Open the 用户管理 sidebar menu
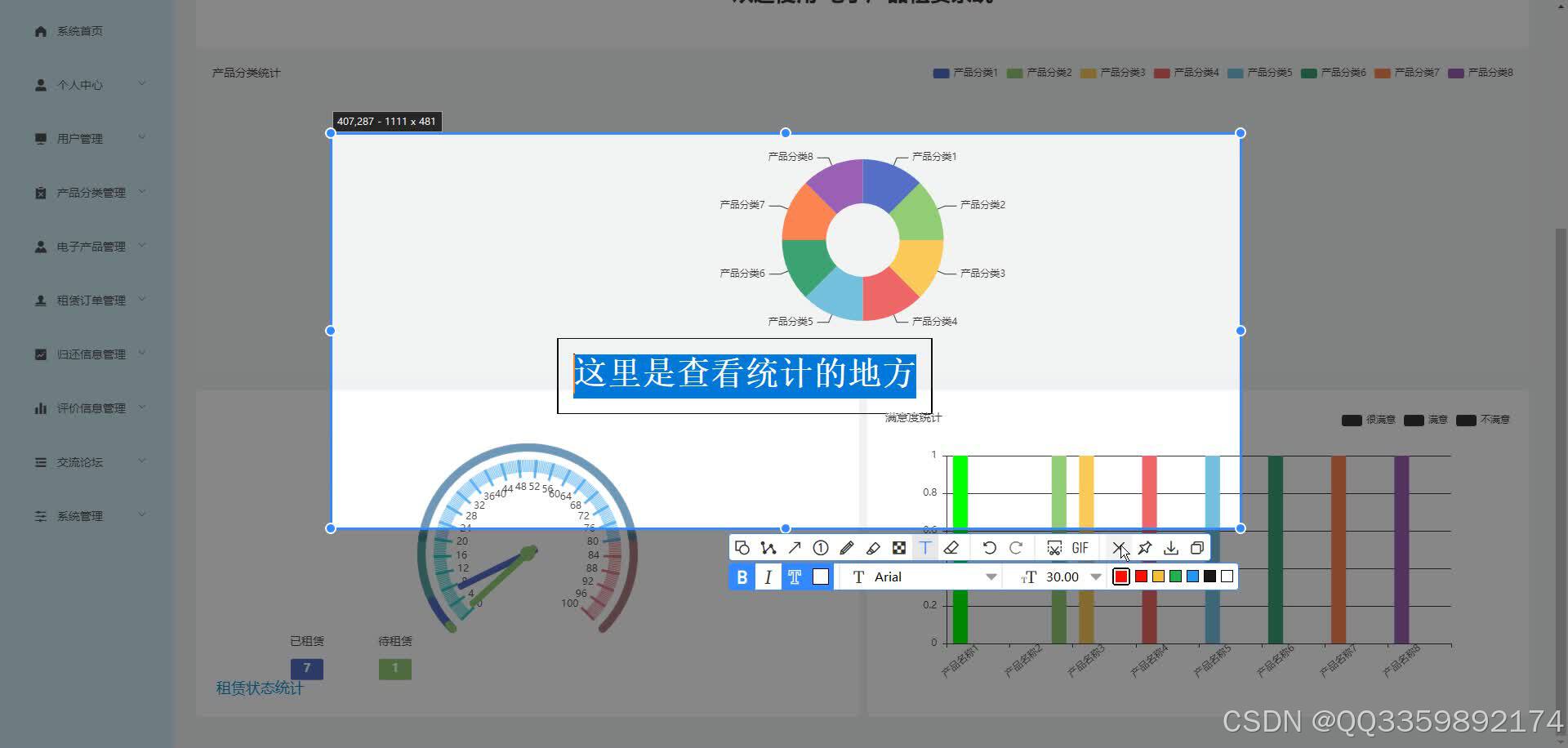The width and height of the screenshot is (1568, 748). coord(80,139)
